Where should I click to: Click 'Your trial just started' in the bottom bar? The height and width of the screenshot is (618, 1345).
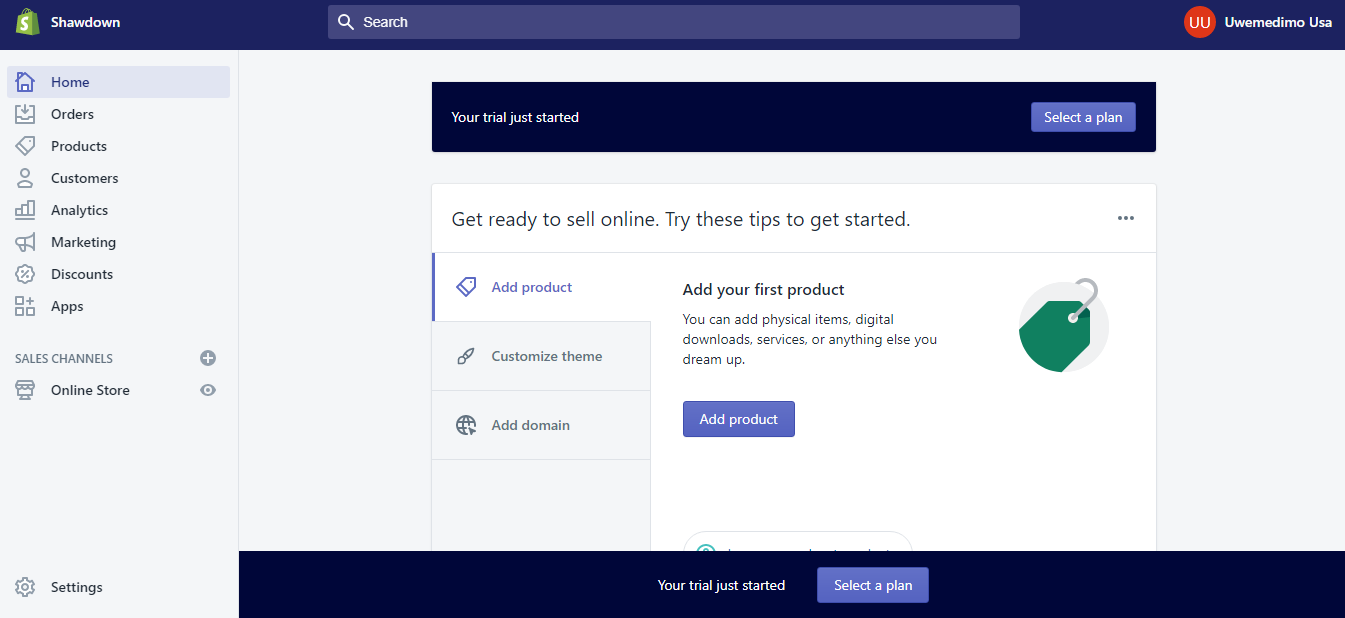[x=722, y=585]
